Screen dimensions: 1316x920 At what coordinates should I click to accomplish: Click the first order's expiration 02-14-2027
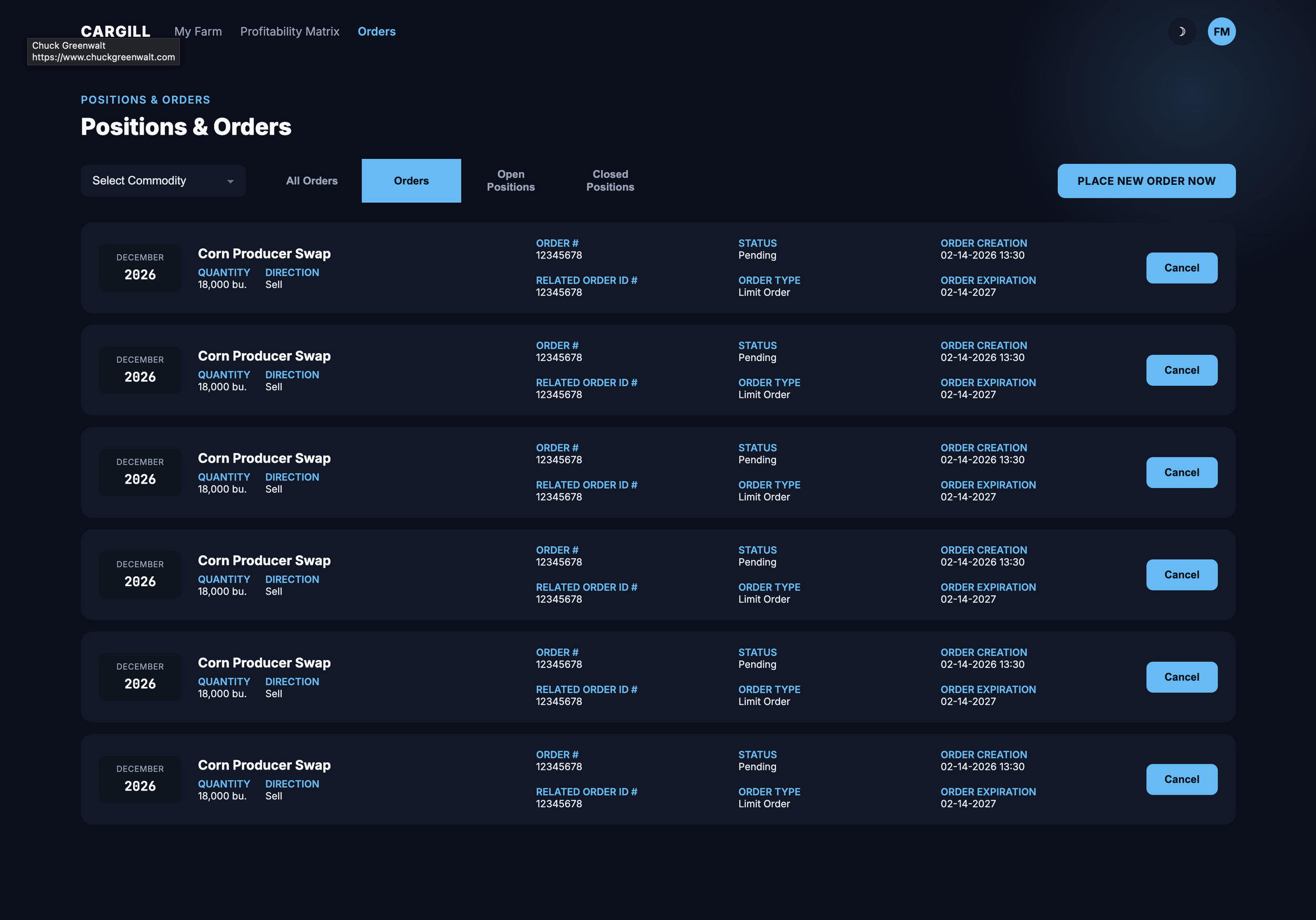(x=968, y=292)
